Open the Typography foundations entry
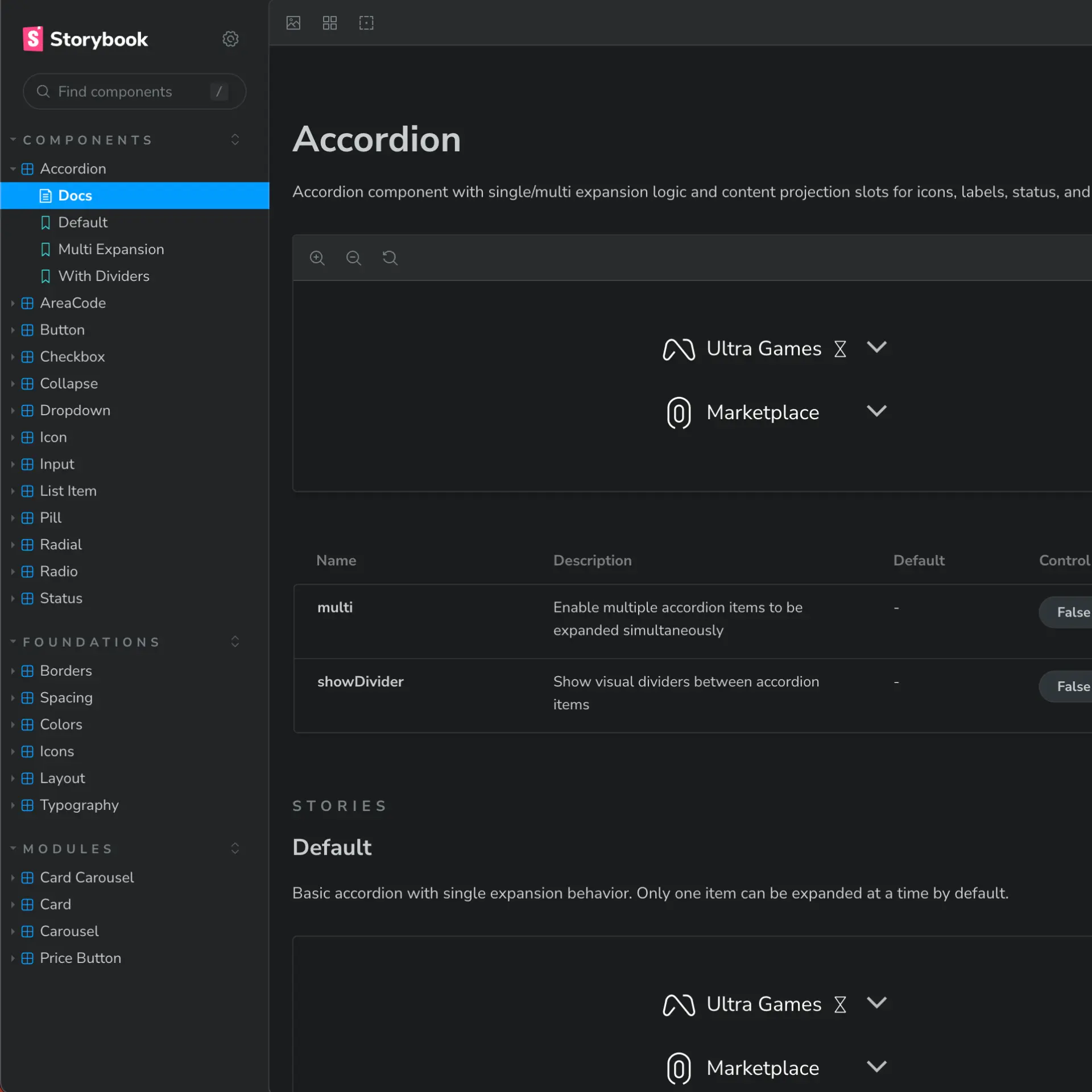 pos(79,805)
